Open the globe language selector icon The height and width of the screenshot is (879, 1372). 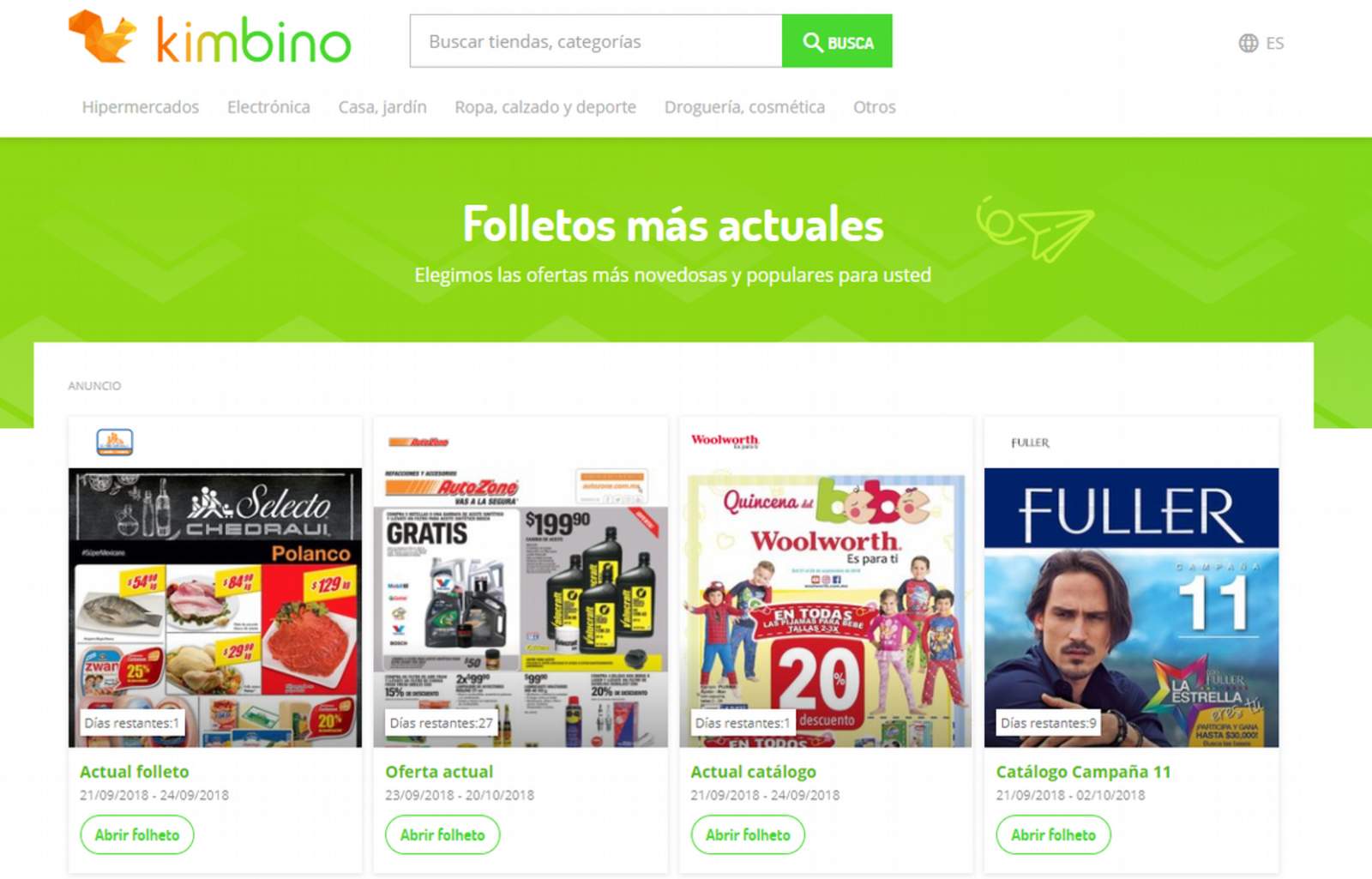pyautogui.click(x=1249, y=43)
